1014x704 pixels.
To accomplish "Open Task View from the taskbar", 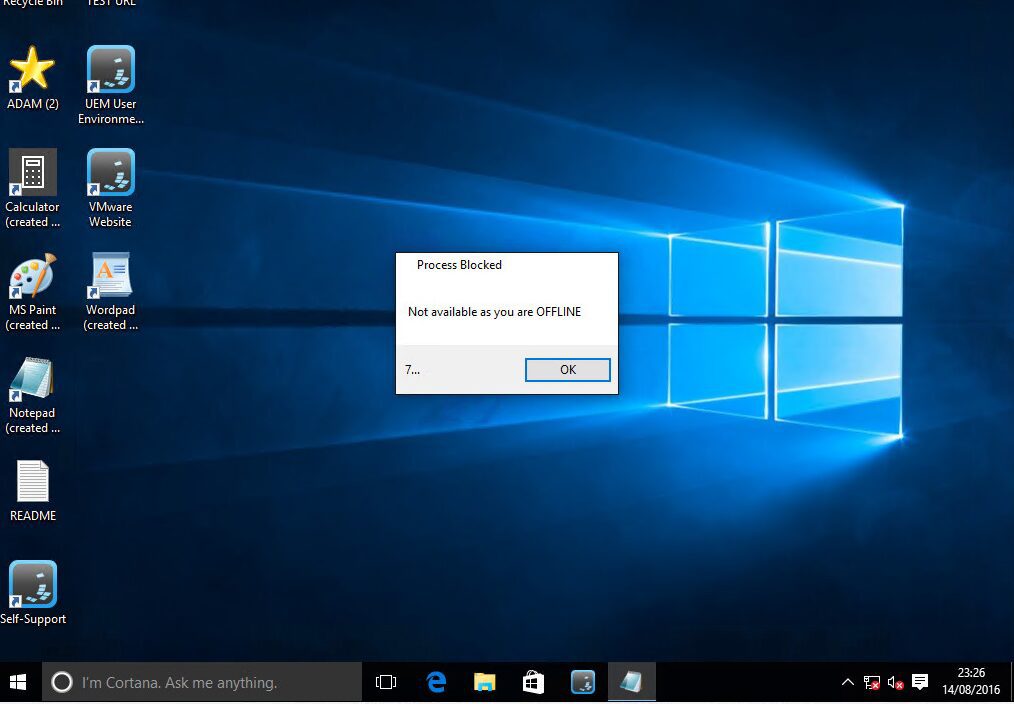I will pos(386,682).
